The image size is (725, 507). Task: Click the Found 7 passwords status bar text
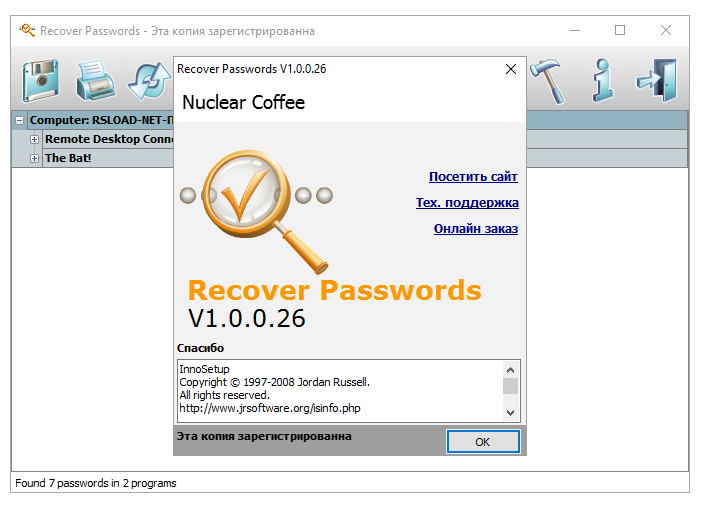point(96,483)
